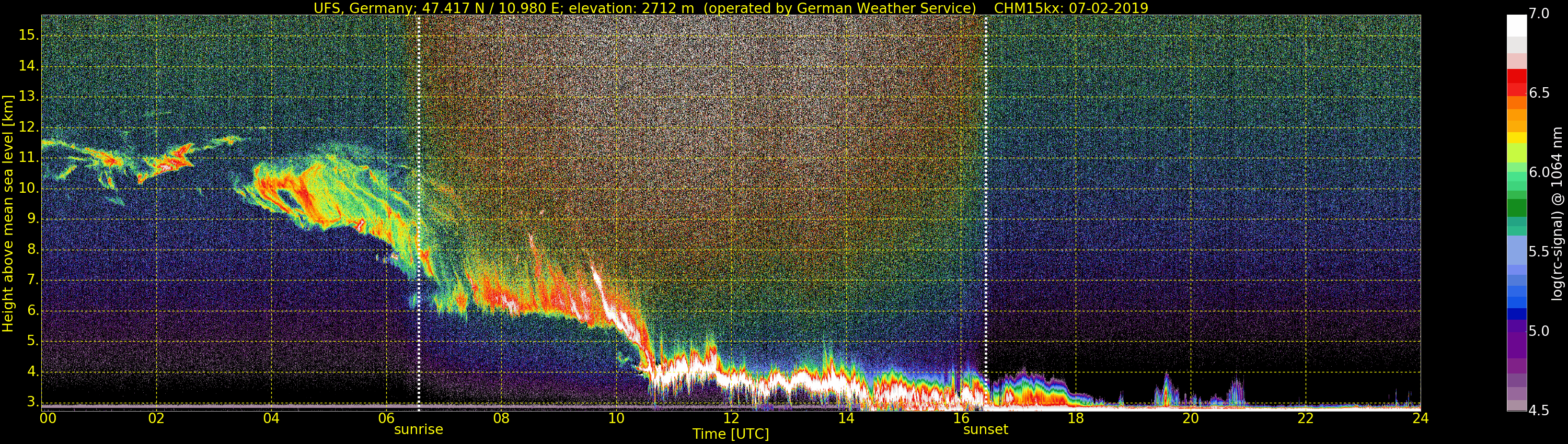Click the 'Time [UTC]' axis label
This screenshot has height=444, width=1568.
[731, 434]
